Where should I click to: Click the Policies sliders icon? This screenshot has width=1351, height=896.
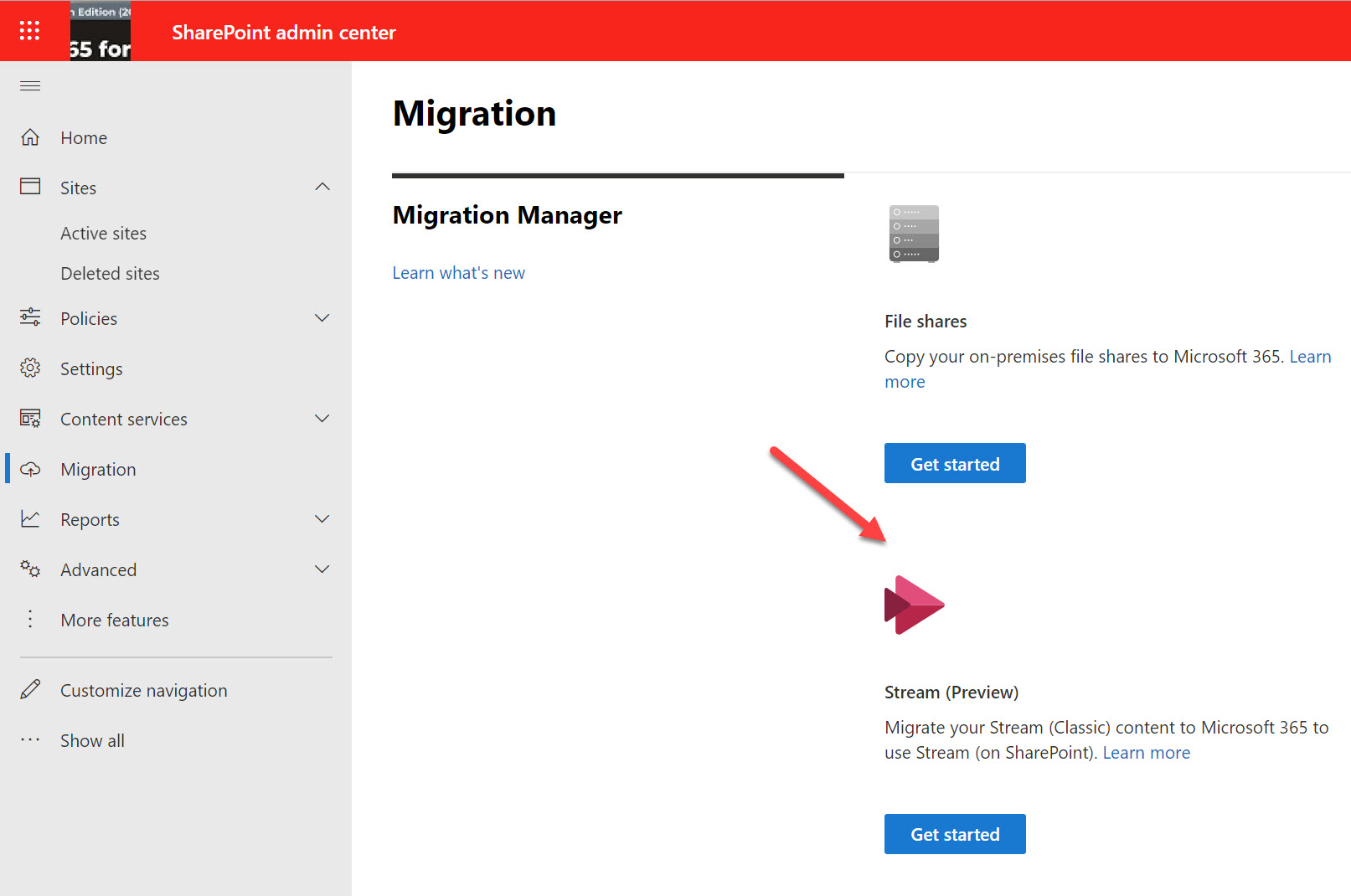pos(30,317)
